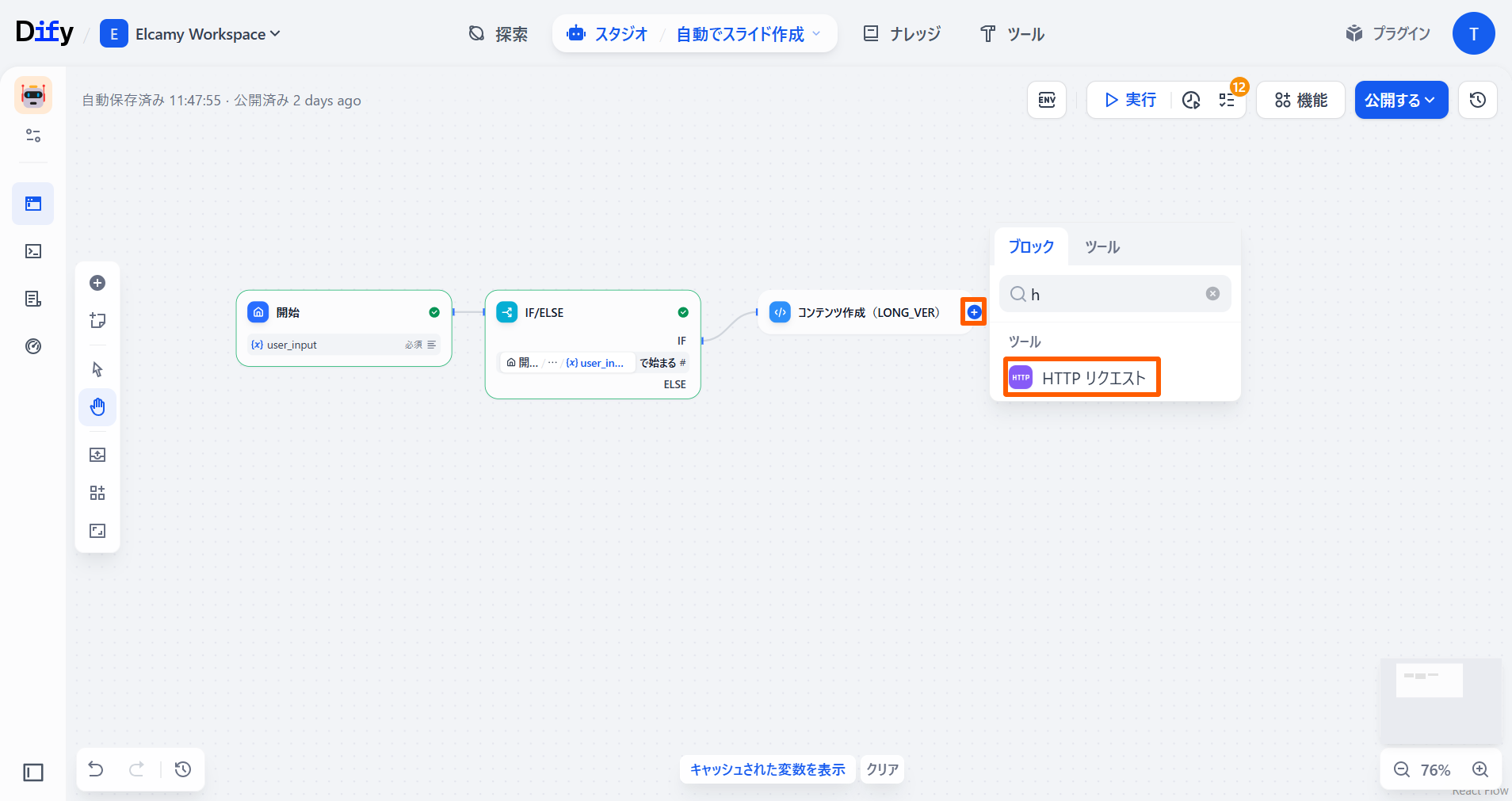Open the ENV environment variables button
Screen dimensions: 1512x801
coord(1047,100)
